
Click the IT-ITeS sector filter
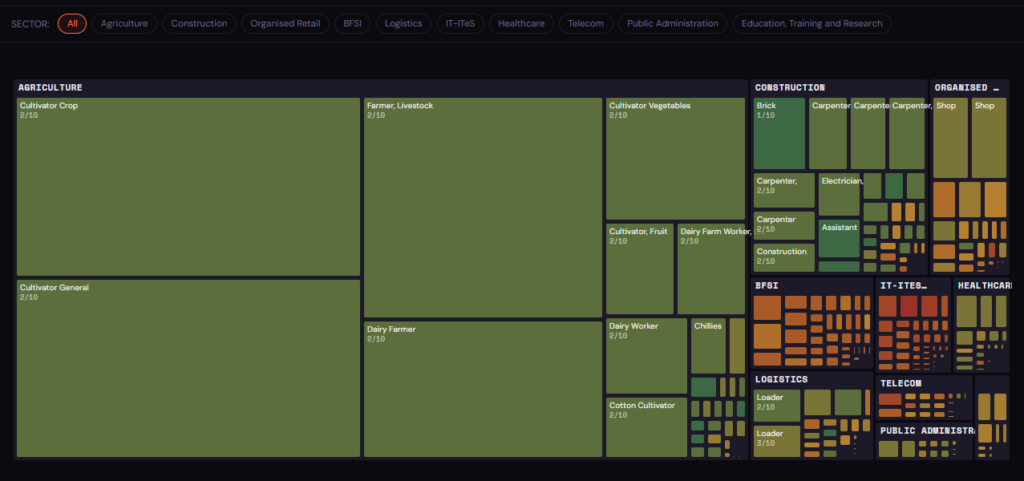pyautogui.click(x=459, y=23)
